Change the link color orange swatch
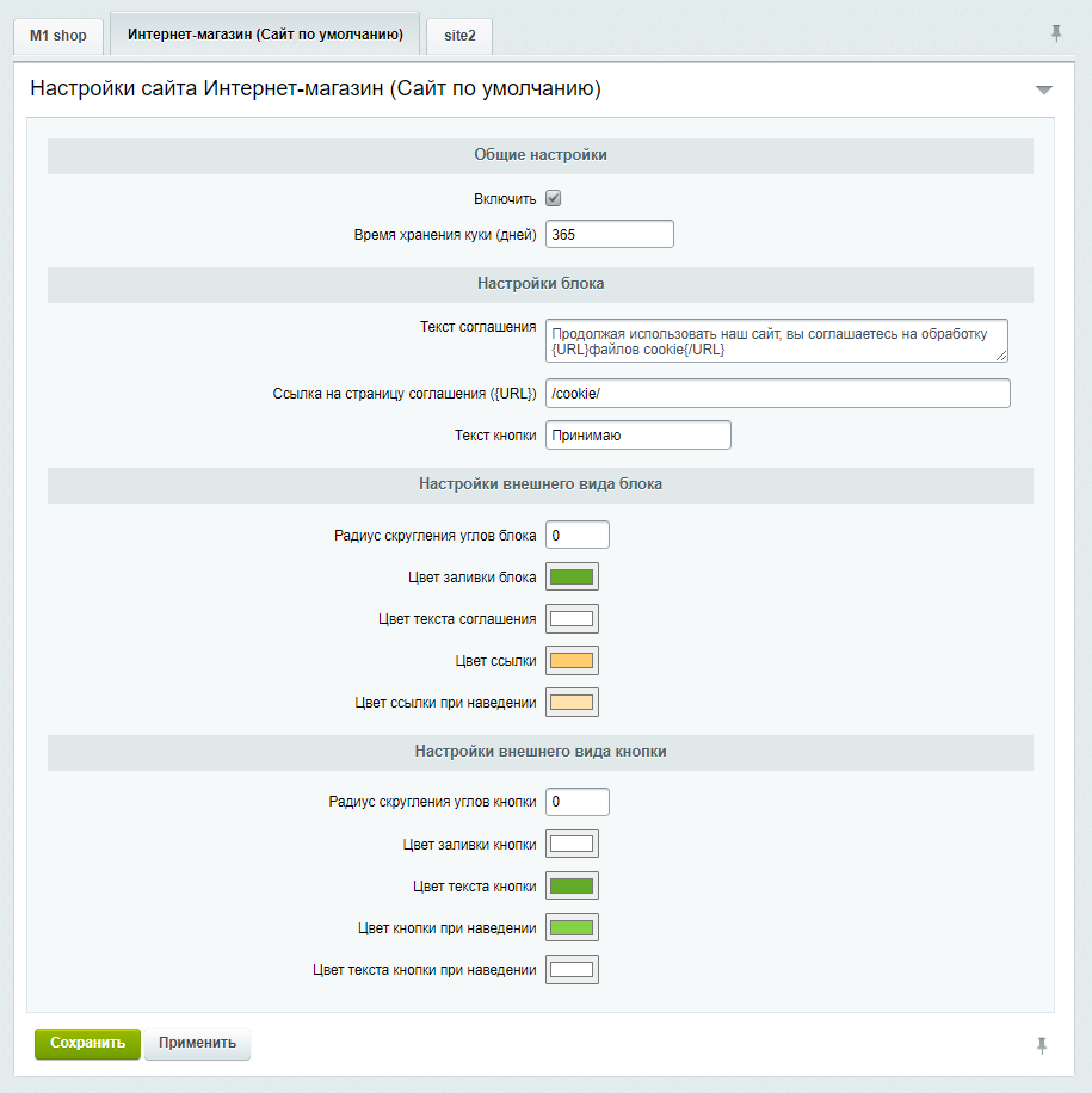The width and height of the screenshot is (1092, 1093). click(x=571, y=660)
